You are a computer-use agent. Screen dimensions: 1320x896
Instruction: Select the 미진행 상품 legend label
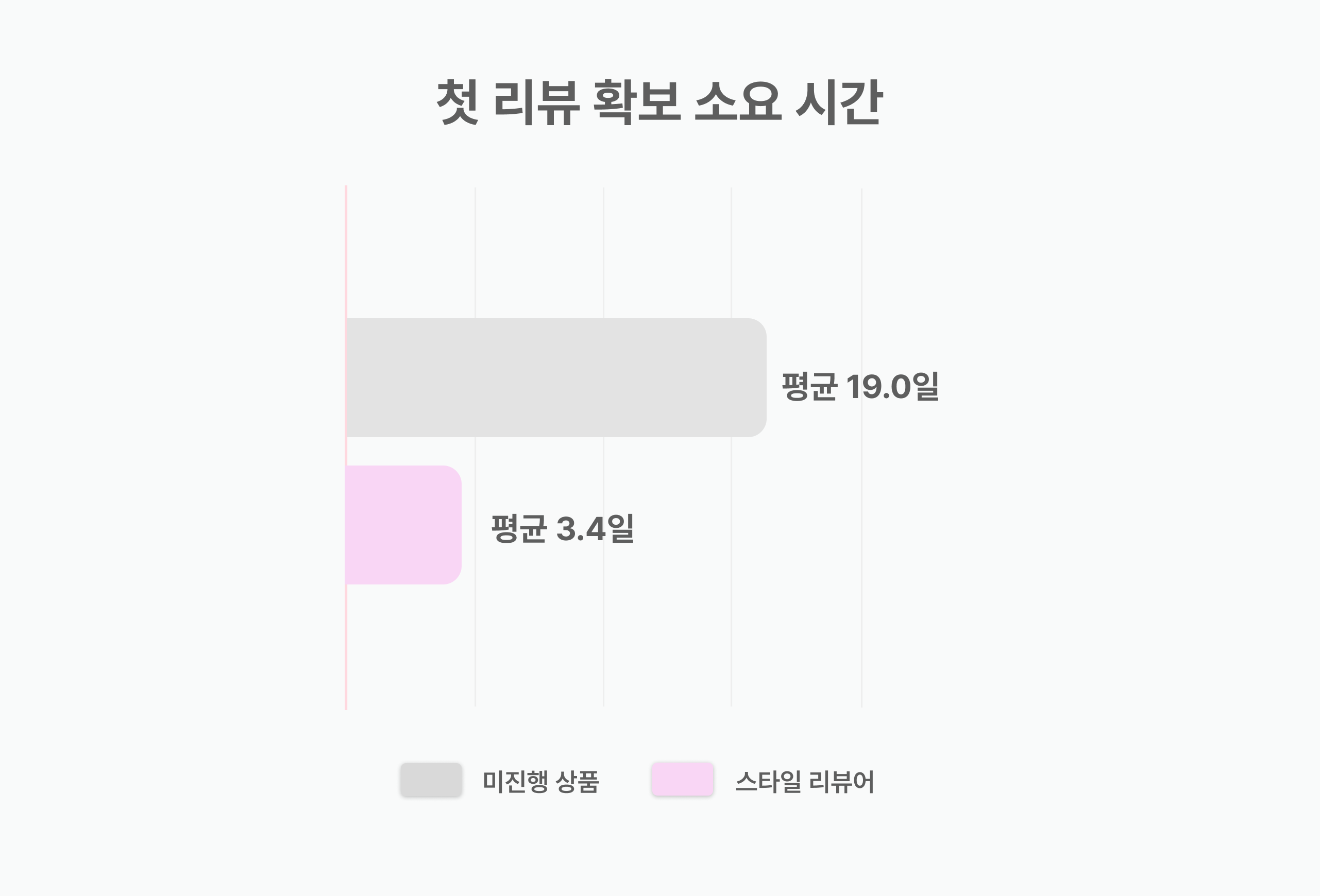click(x=540, y=781)
